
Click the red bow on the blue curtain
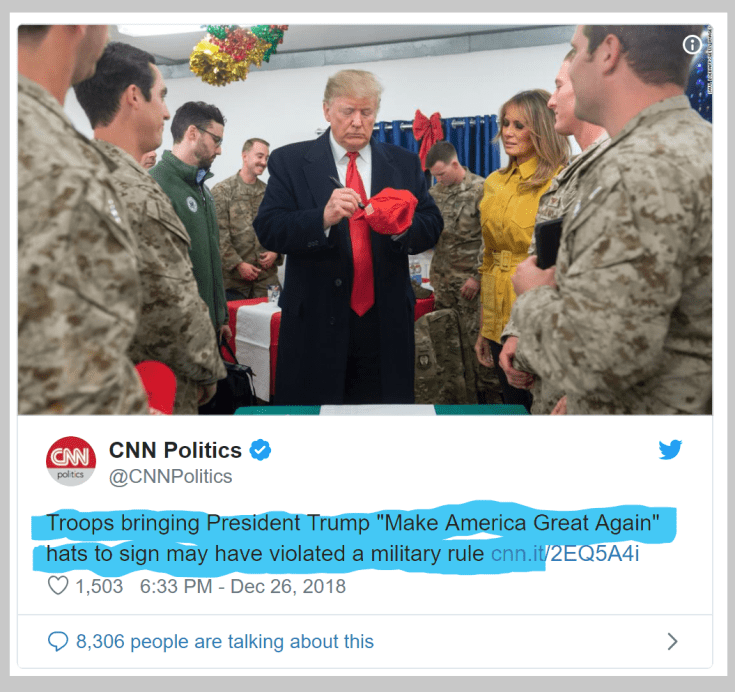point(427,134)
